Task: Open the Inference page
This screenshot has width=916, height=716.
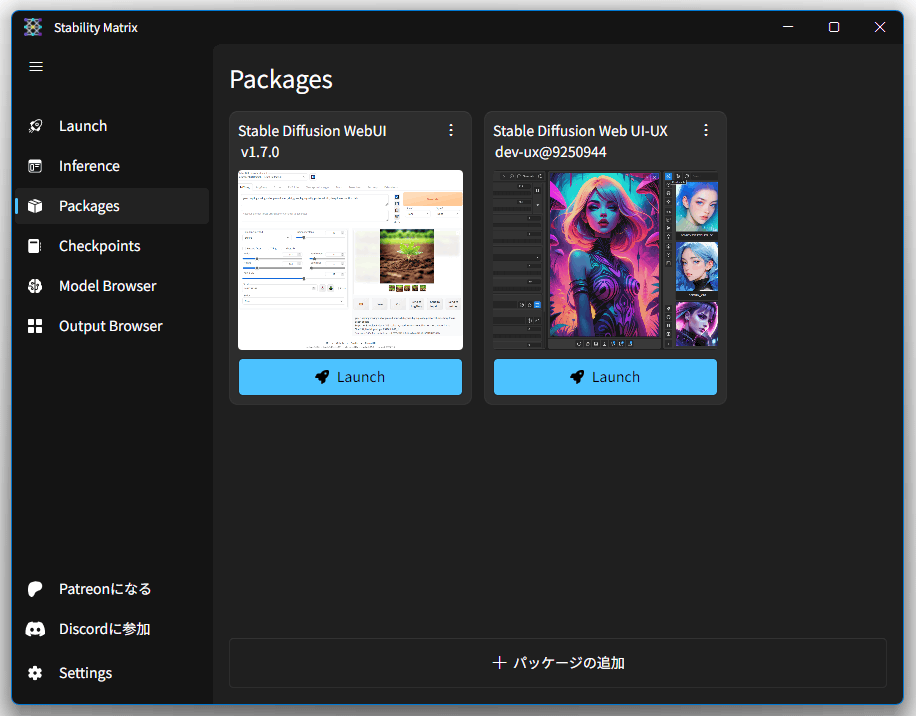Action: click(x=112, y=166)
